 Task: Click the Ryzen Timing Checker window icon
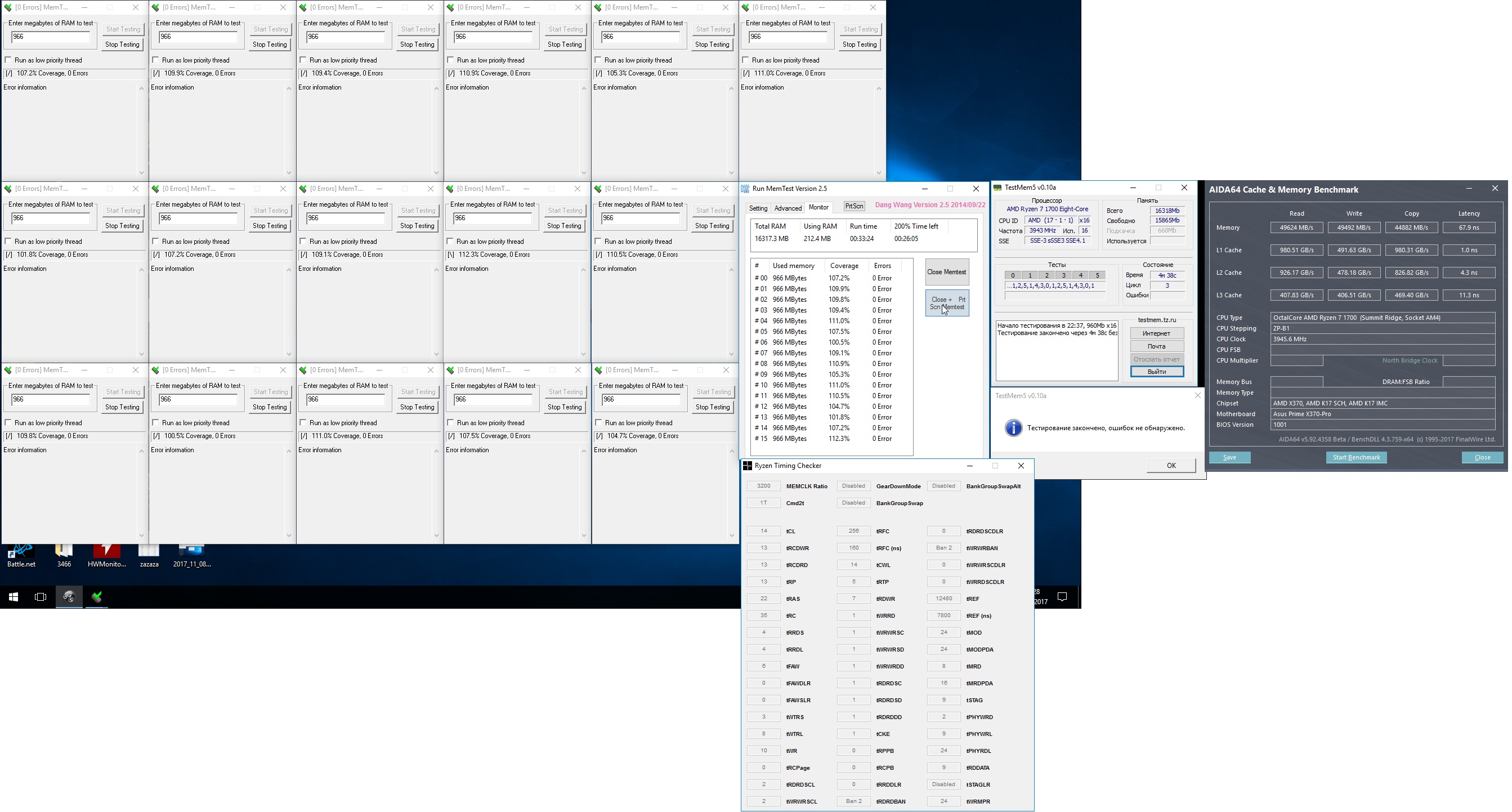747,466
